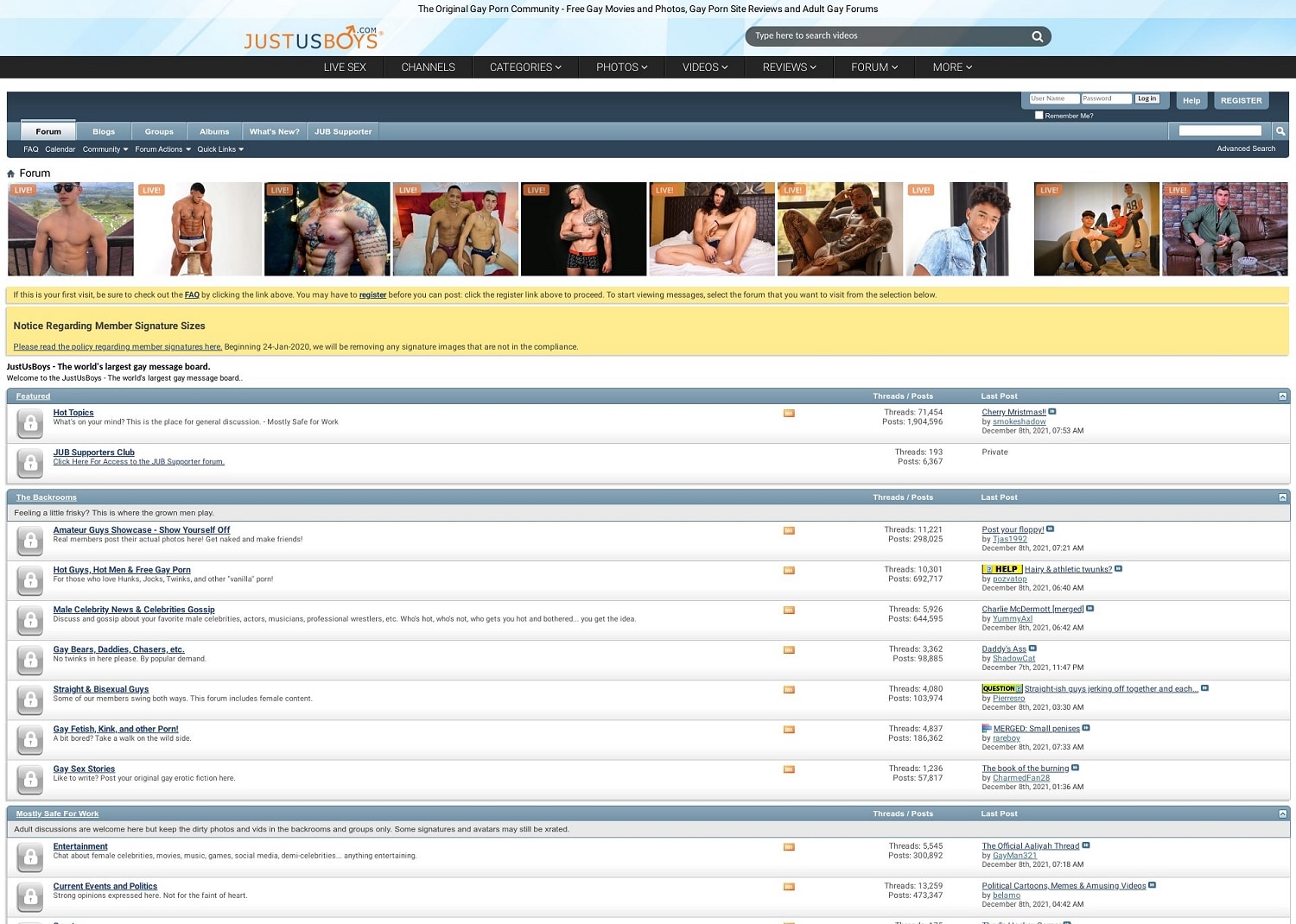Open the Advanced Search link
Screen dimensions: 1296x924
point(1246,149)
